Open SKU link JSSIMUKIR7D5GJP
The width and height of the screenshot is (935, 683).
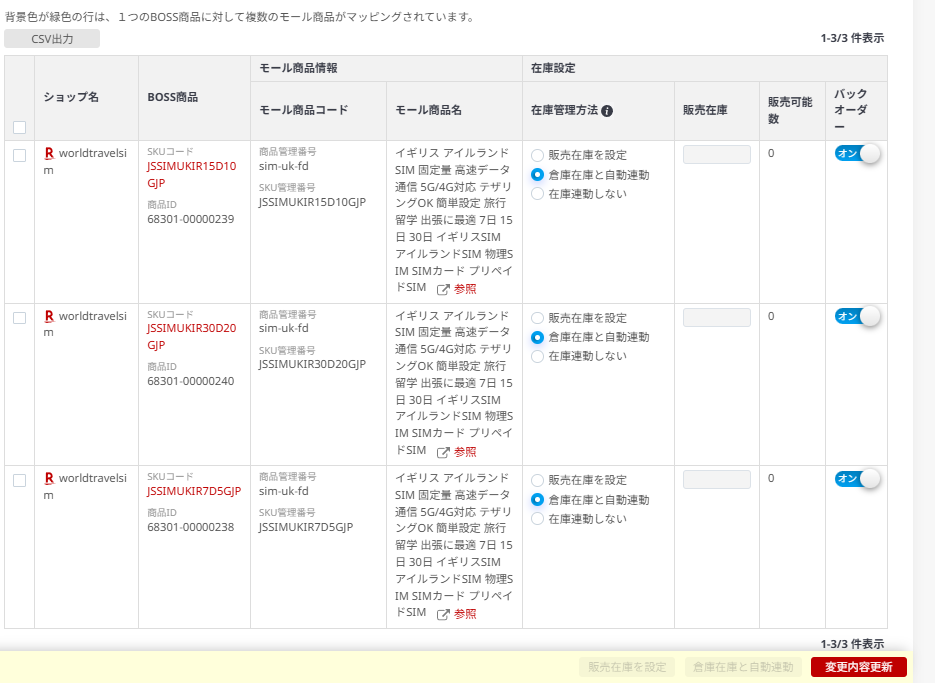(193, 491)
